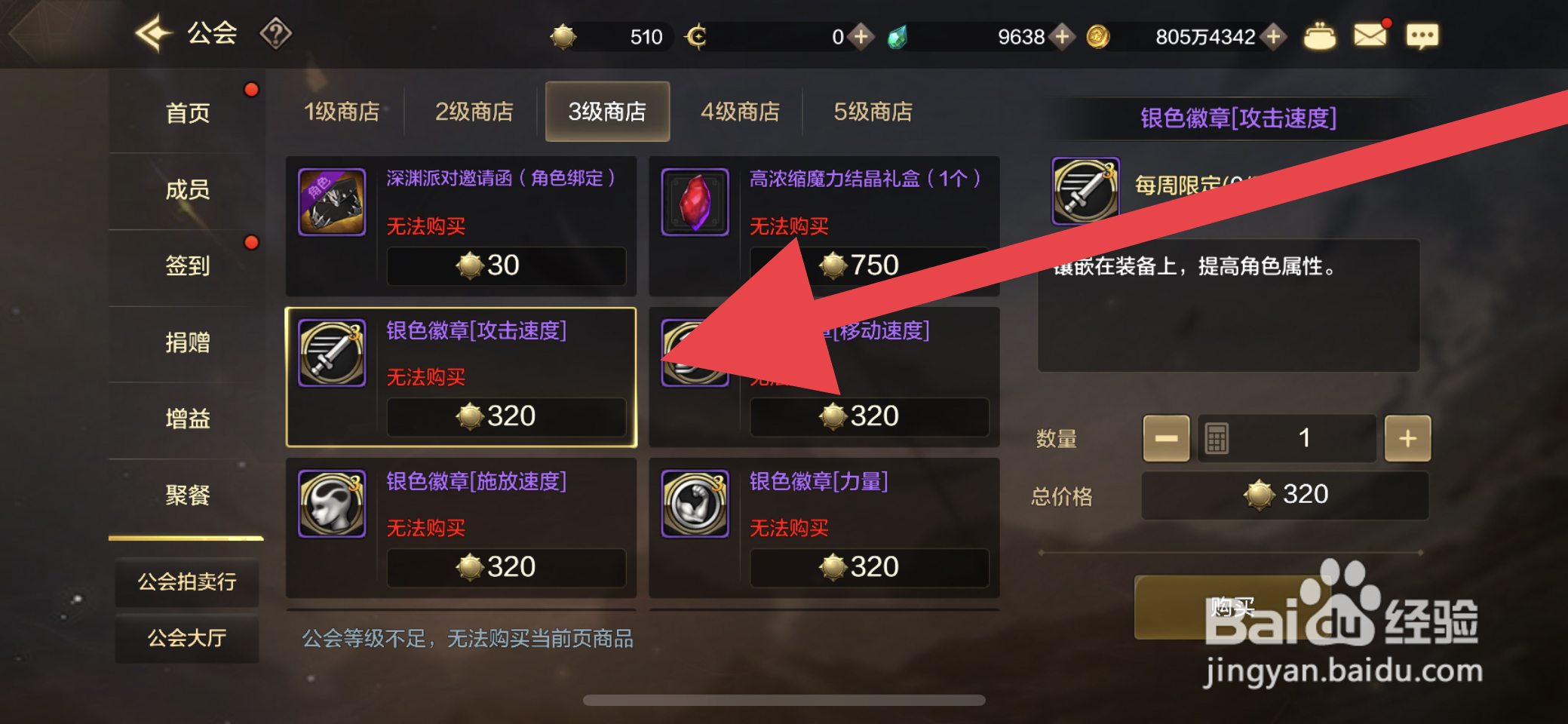Tap the plus beside 9638 crystals
The image size is (1568, 724).
[x=1062, y=36]
